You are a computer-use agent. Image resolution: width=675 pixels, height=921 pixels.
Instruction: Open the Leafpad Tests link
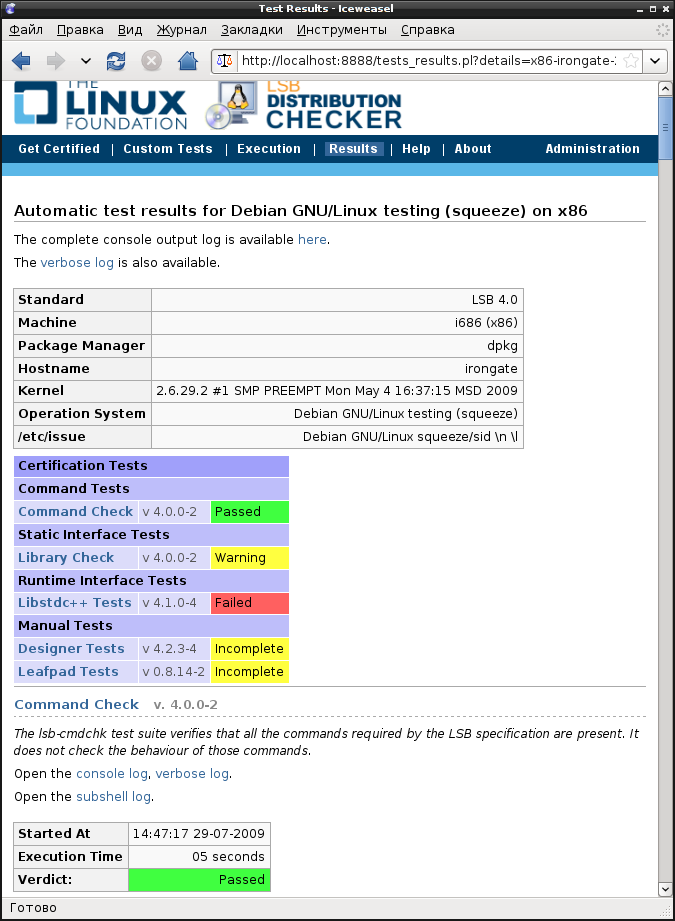[68, 671]
